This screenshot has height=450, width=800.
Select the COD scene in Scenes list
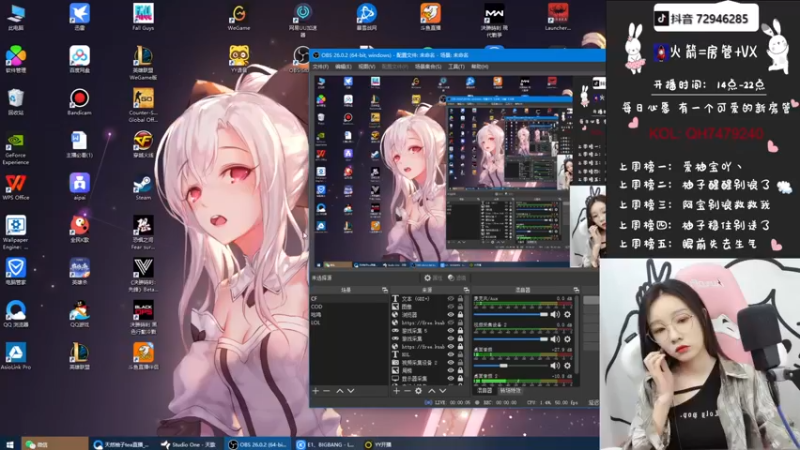pyautogui.click(x=349, y=307)
